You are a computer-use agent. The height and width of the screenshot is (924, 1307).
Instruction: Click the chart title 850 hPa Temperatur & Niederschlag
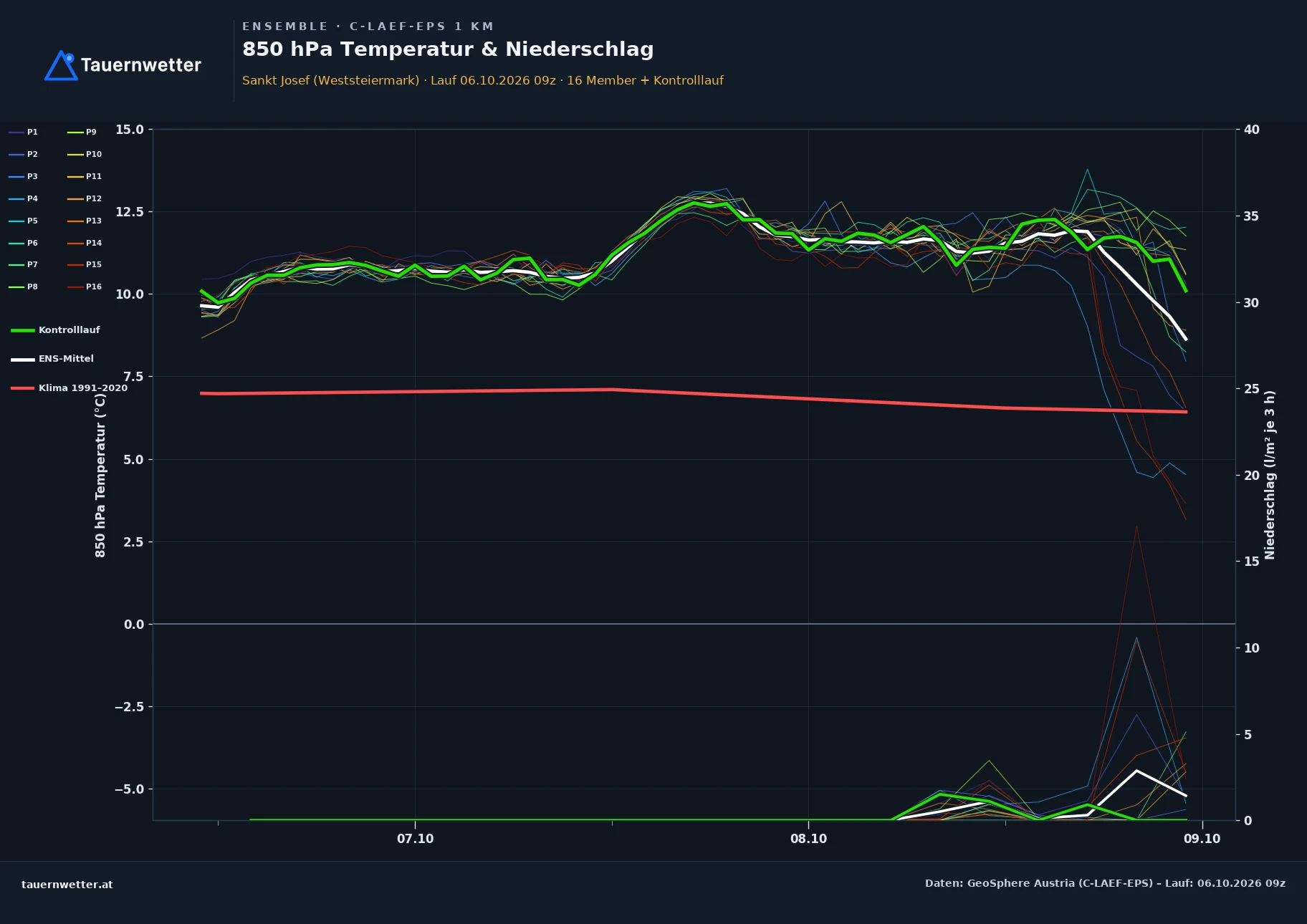[448, 49]
